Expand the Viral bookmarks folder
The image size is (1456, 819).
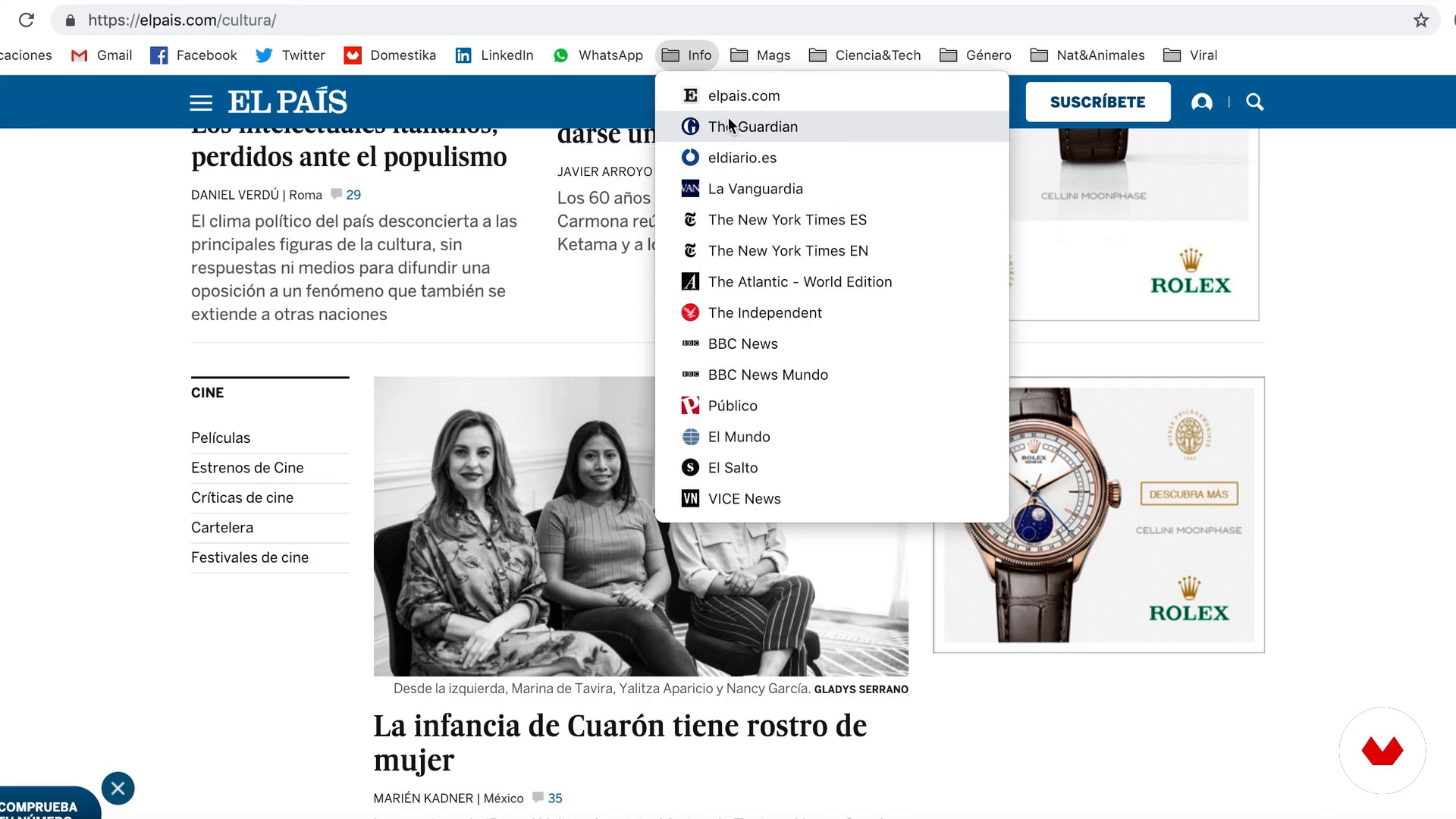click(x=1191, y=55)
